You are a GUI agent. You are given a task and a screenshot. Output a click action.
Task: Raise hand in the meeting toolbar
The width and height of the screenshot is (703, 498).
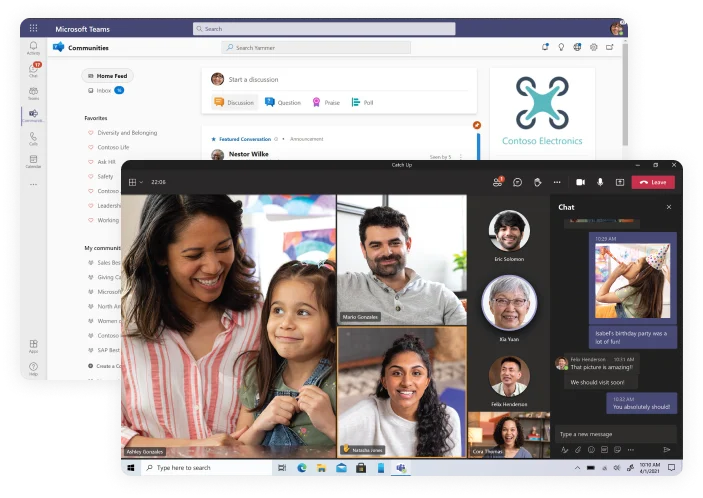[x=537, y=182]
